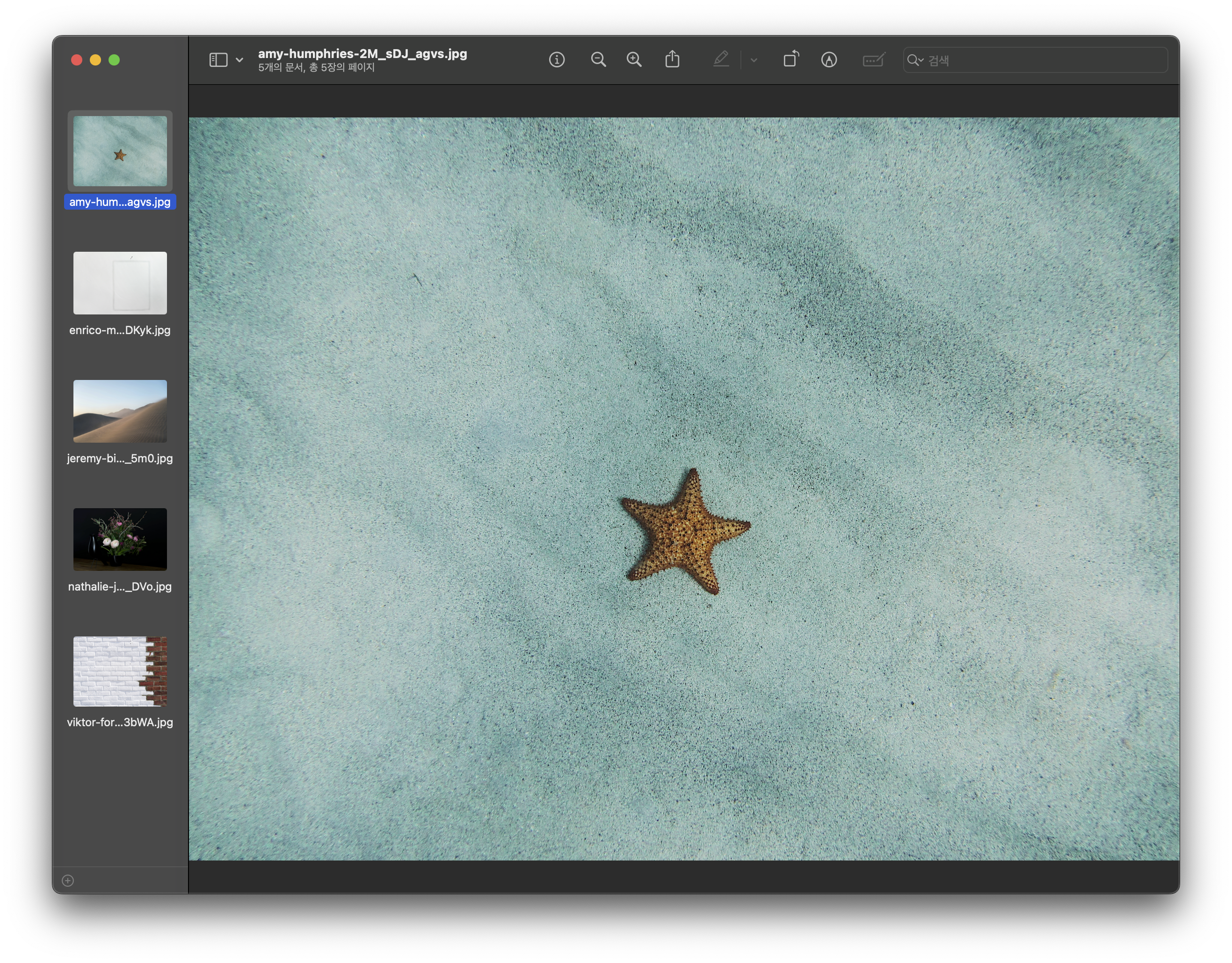The width and height of the screenshot is (1232, 963).
Task: Zoom out of the starfish image
Action: [598, 60]
